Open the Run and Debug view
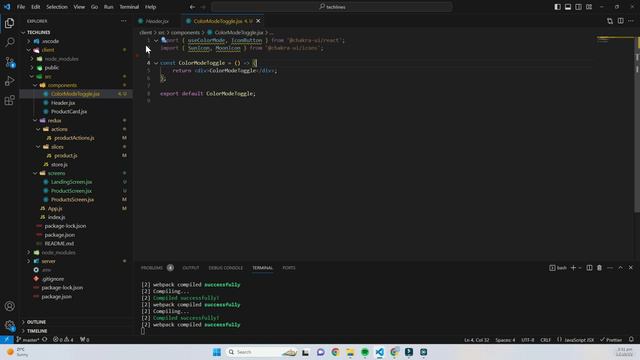This screenshot has width=640, height=360. (9, 81)
